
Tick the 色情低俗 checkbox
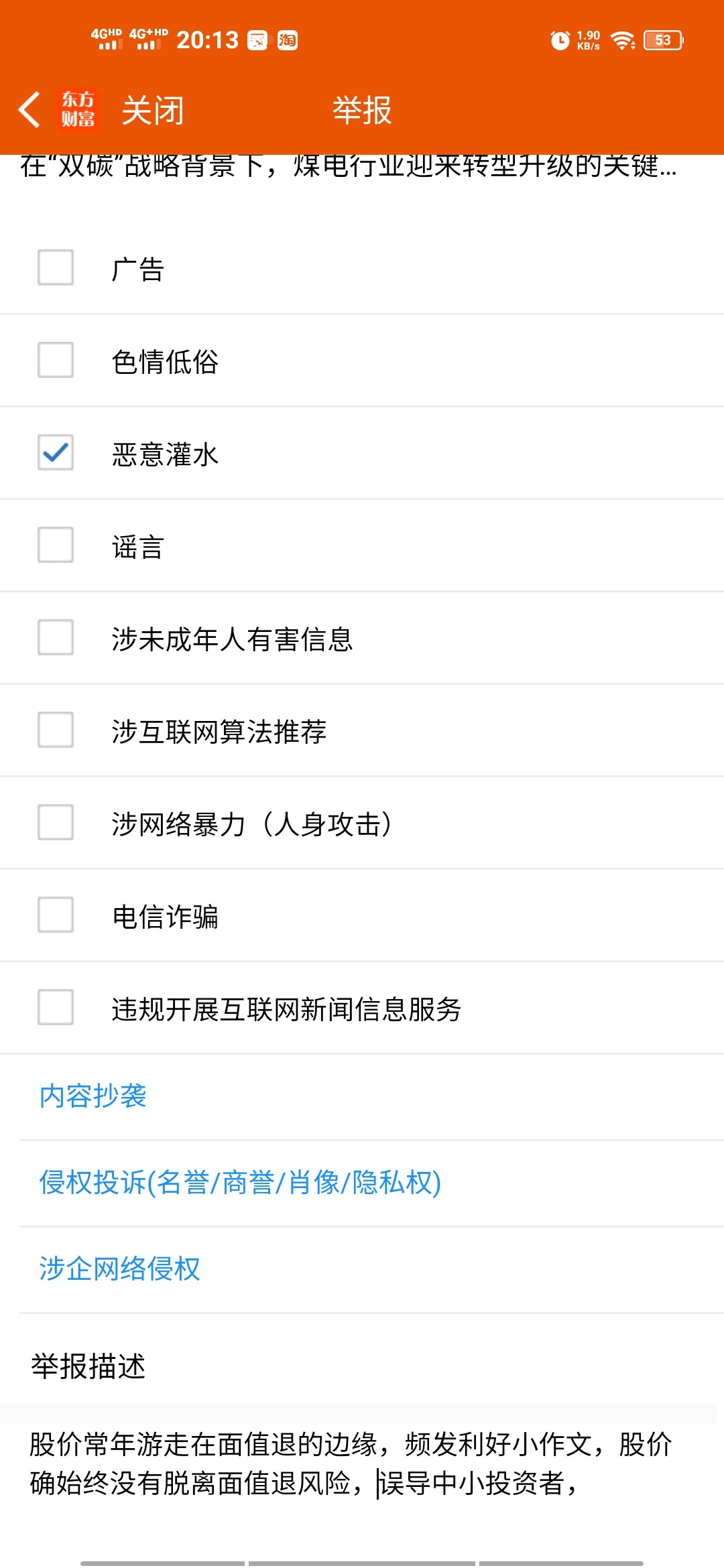pyautogui.click(x=56, y=360)
